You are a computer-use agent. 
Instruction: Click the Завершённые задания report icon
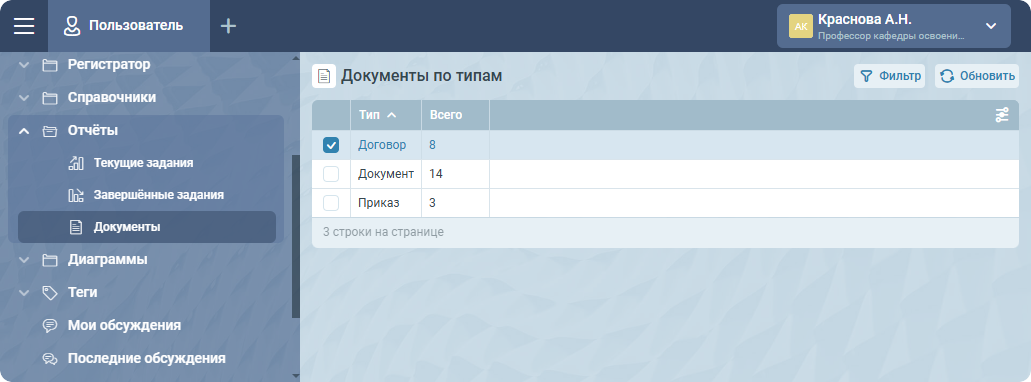76,195
